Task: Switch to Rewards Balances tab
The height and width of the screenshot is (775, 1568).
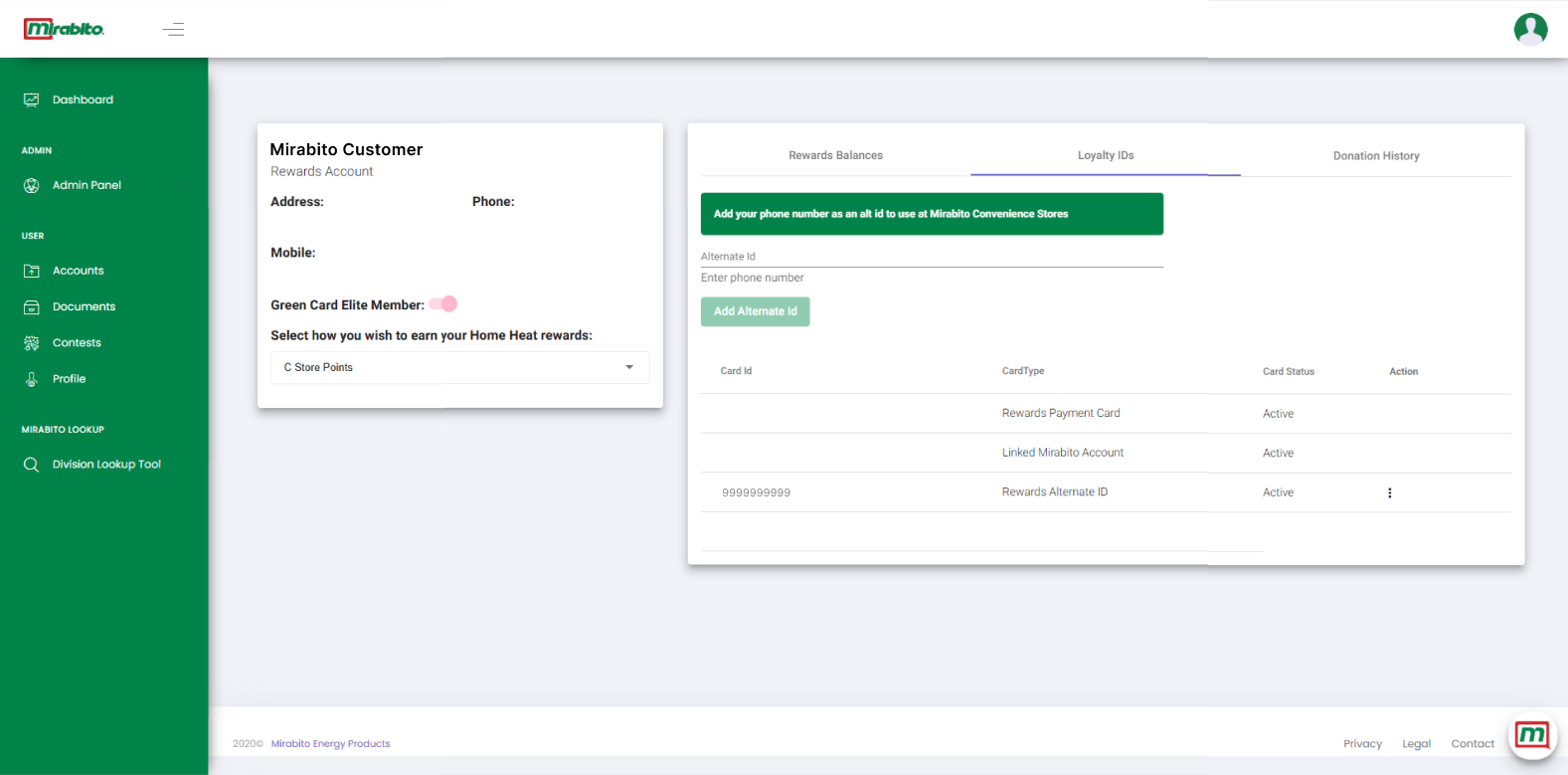Action: click(835, 155)
